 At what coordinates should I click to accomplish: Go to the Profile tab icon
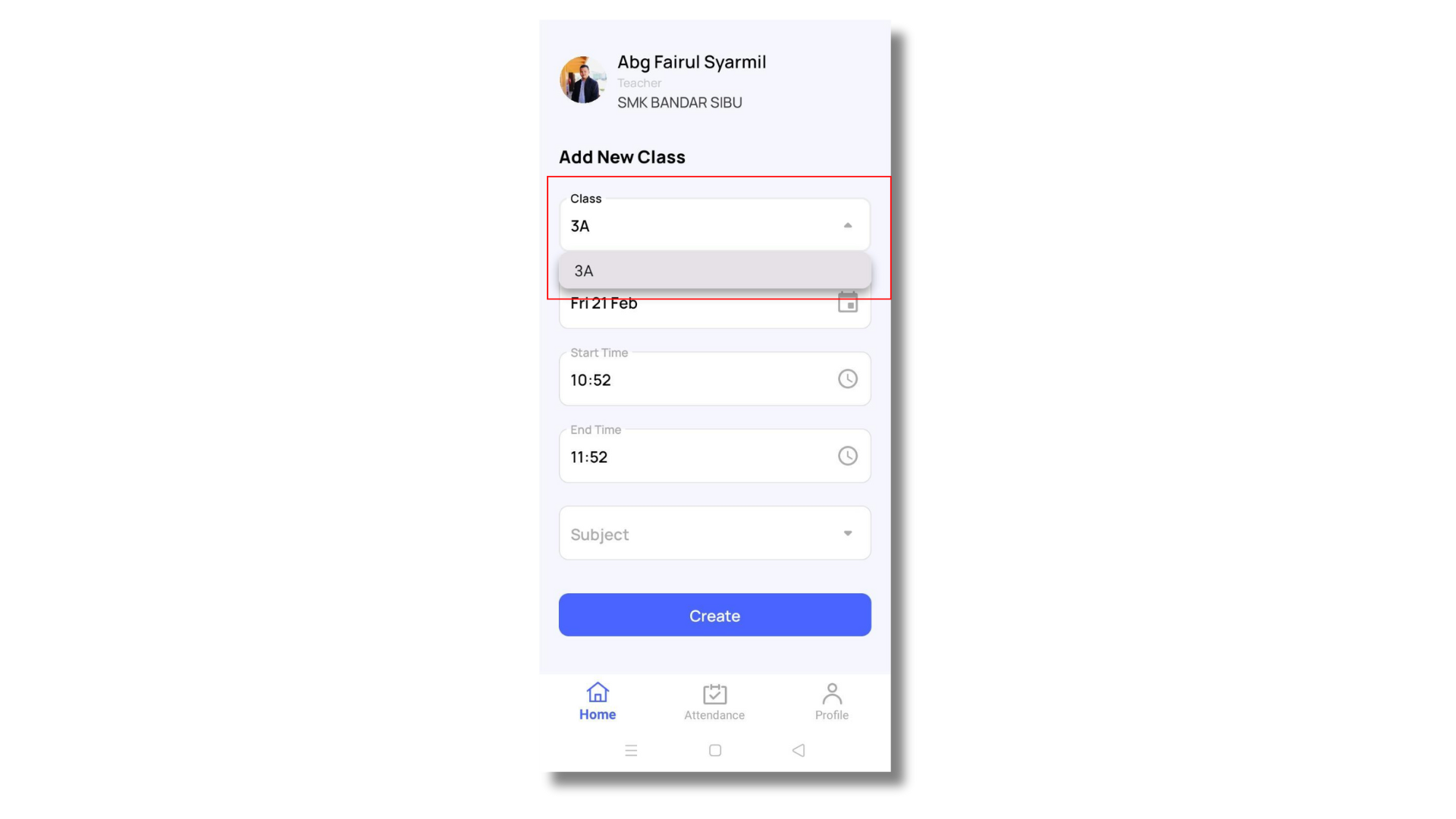coord(832,694)
